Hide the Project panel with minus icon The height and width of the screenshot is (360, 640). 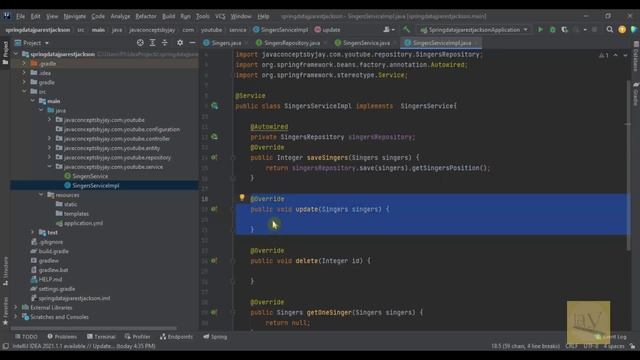tap(192, 42)
